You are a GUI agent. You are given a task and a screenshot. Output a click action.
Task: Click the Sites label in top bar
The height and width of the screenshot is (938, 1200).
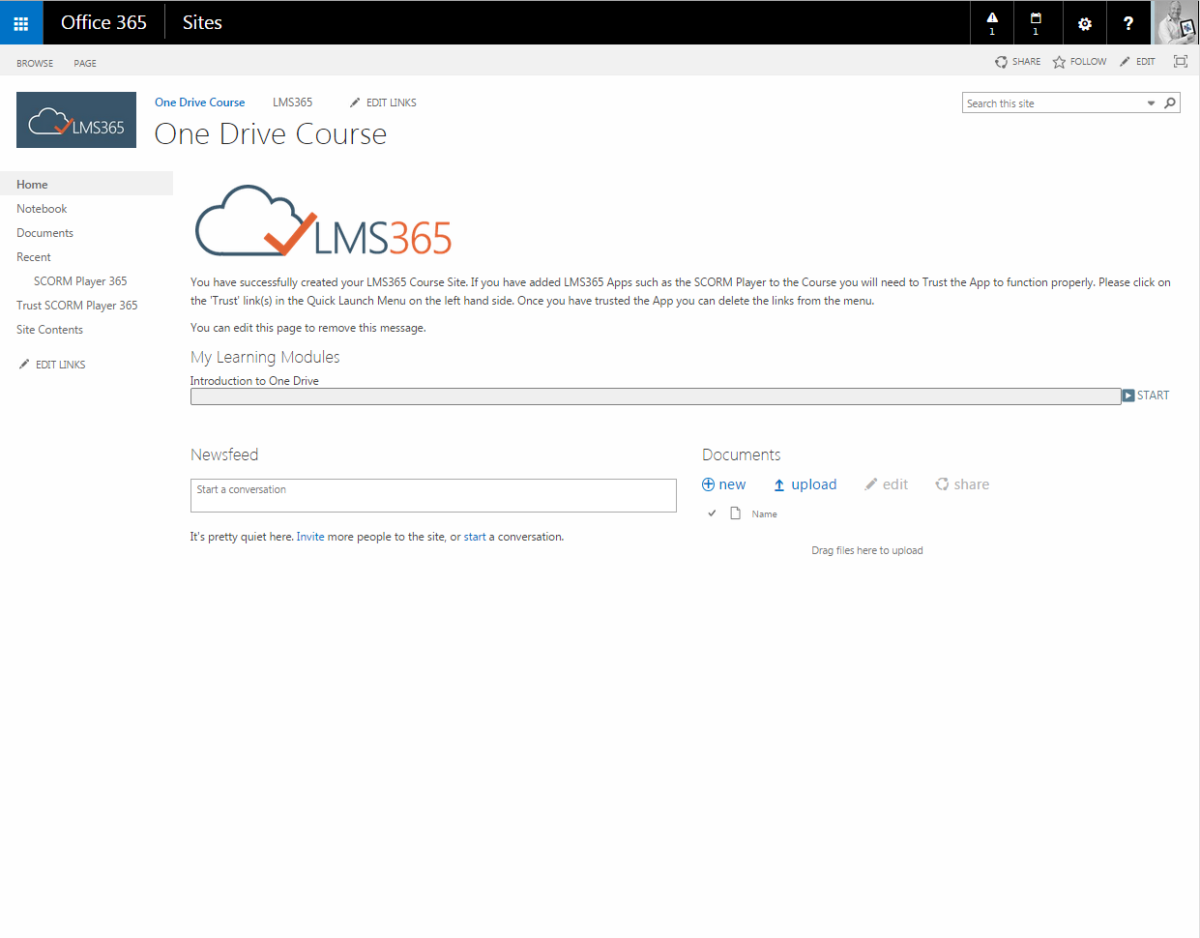click(x=202, y=22)
